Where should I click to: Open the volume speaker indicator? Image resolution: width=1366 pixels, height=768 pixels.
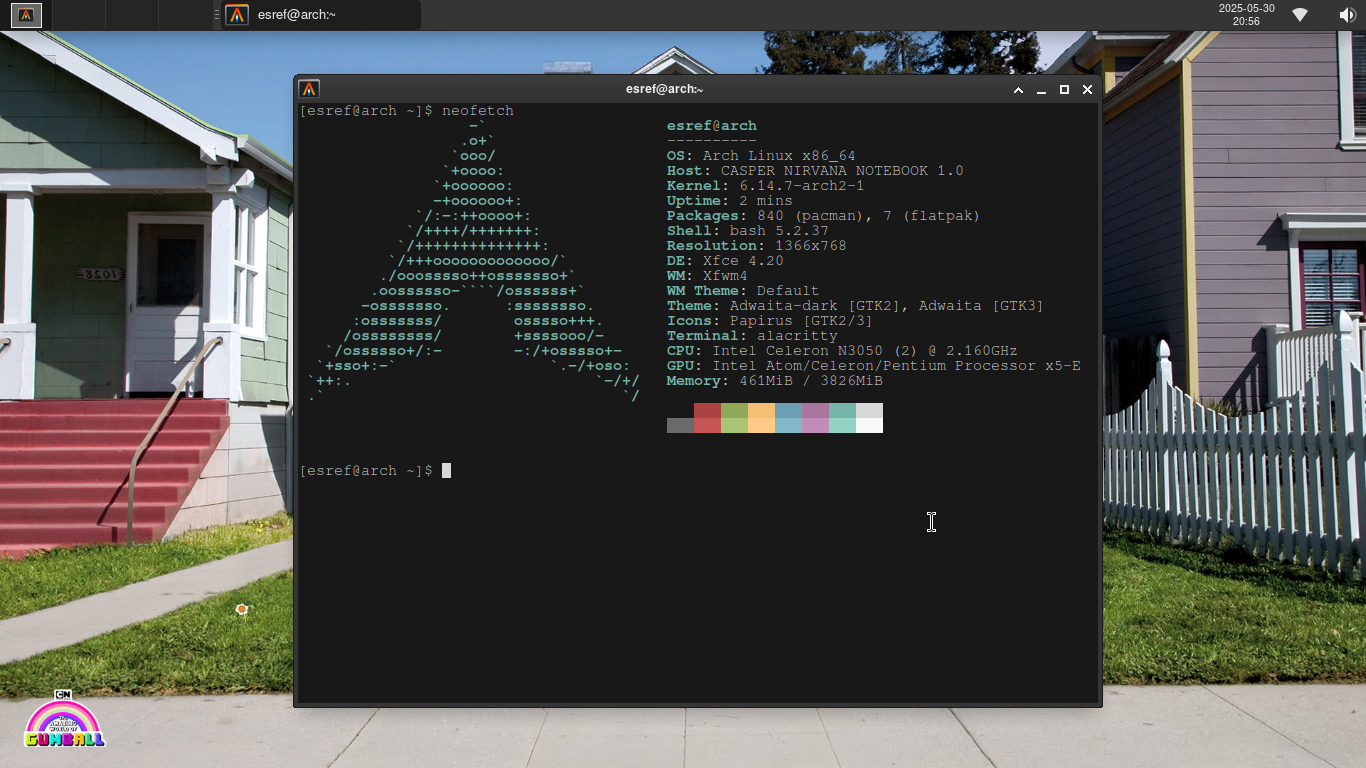(1347, 15)
